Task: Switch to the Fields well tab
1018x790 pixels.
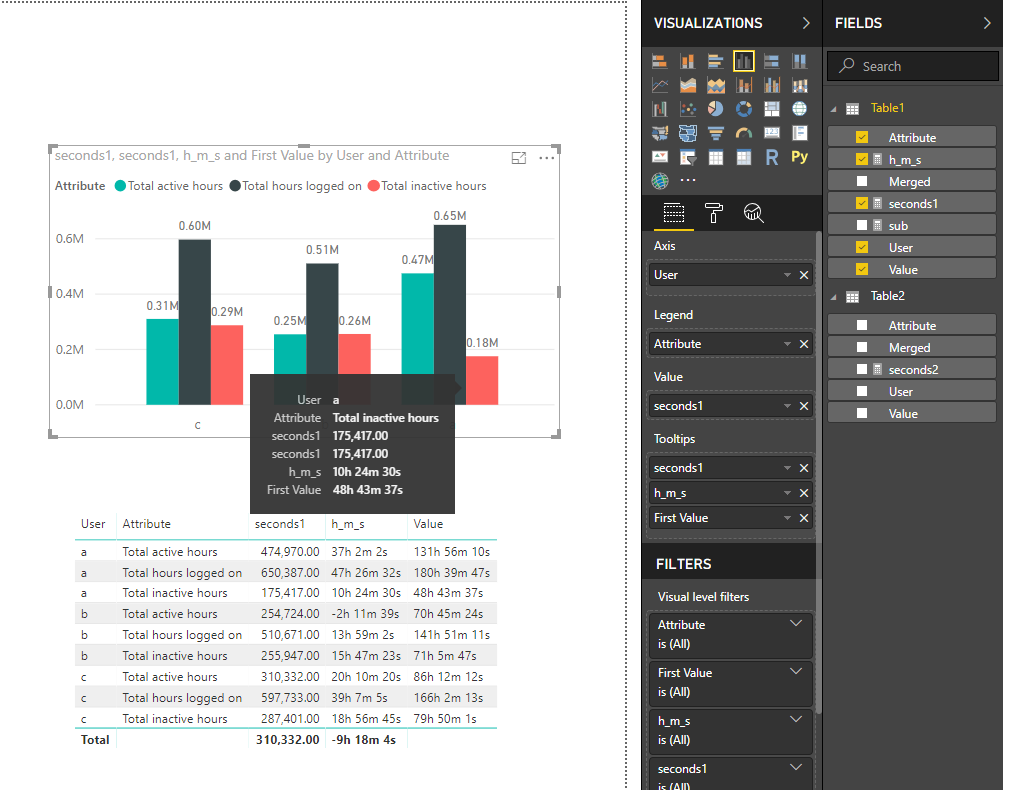Action: (673, 213)
